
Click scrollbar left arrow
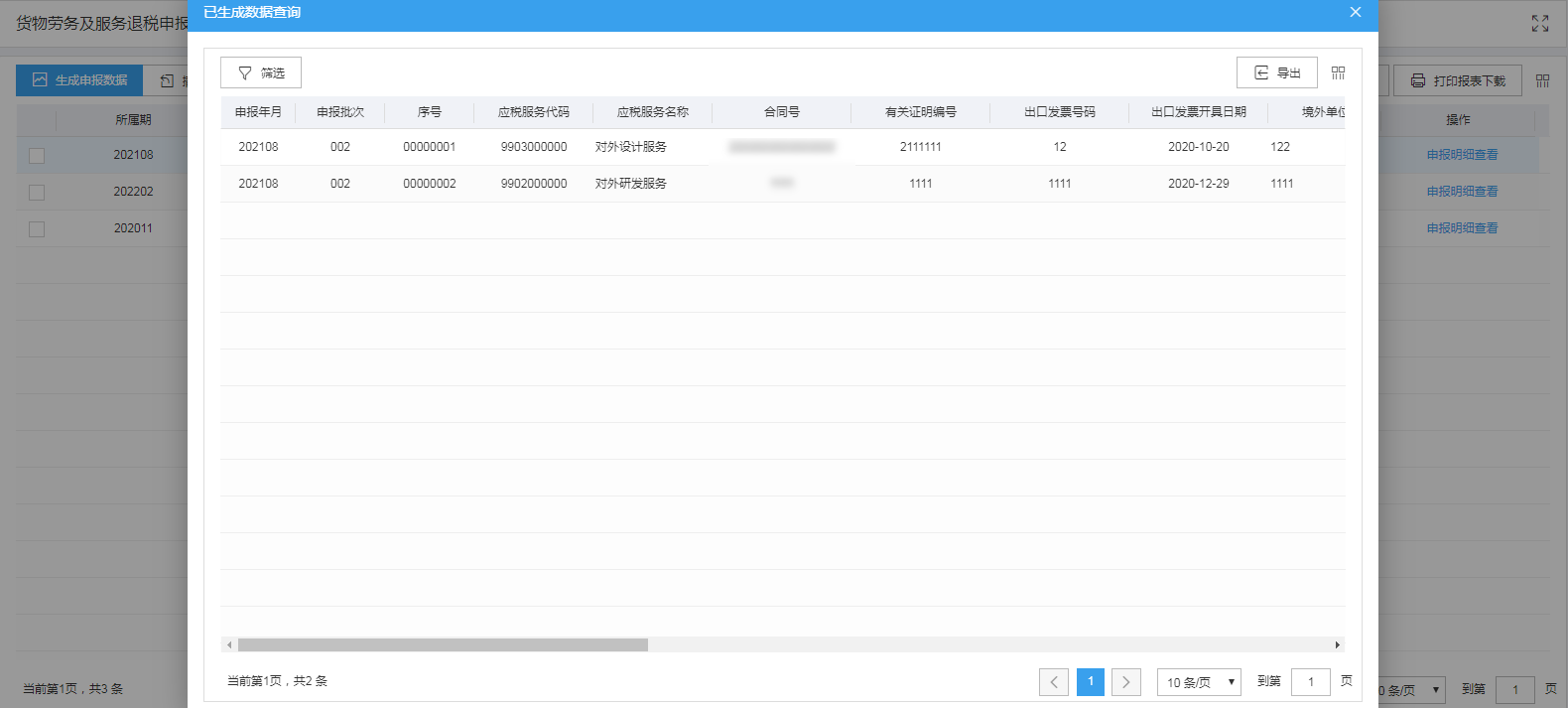[229, 644]
